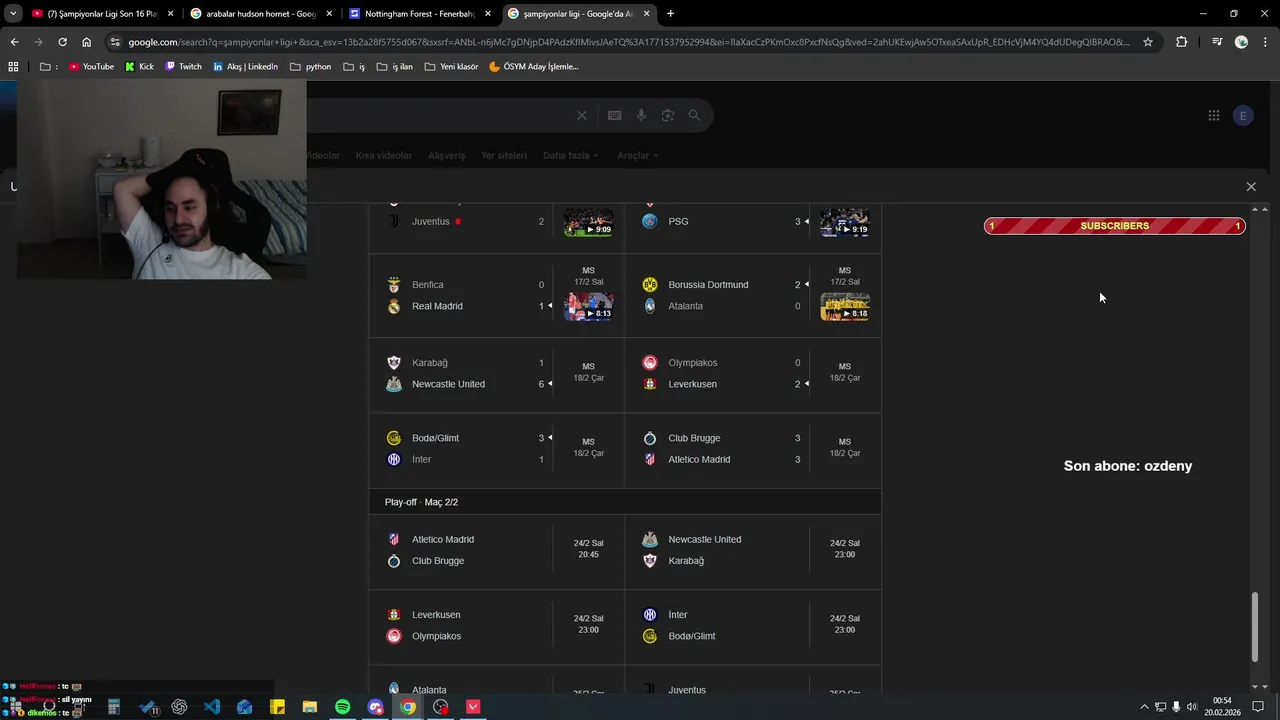
Task: Open the Leverkusen vs Olympiakos 24/2 fixture
Action: 497,626
